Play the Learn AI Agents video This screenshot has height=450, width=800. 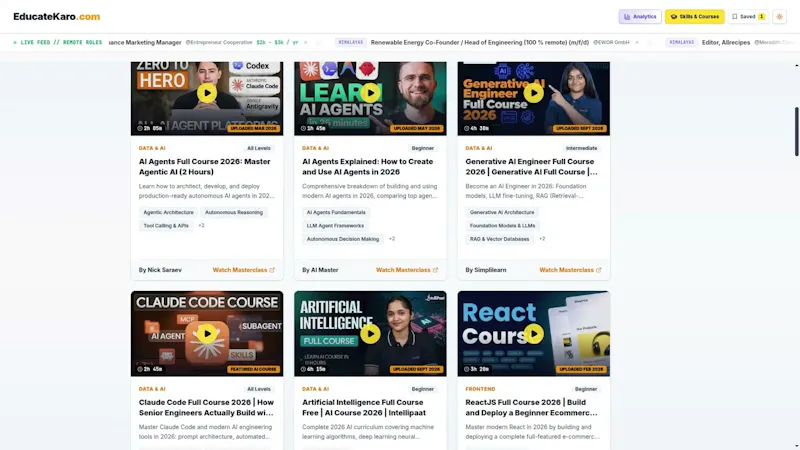(370, 93)
